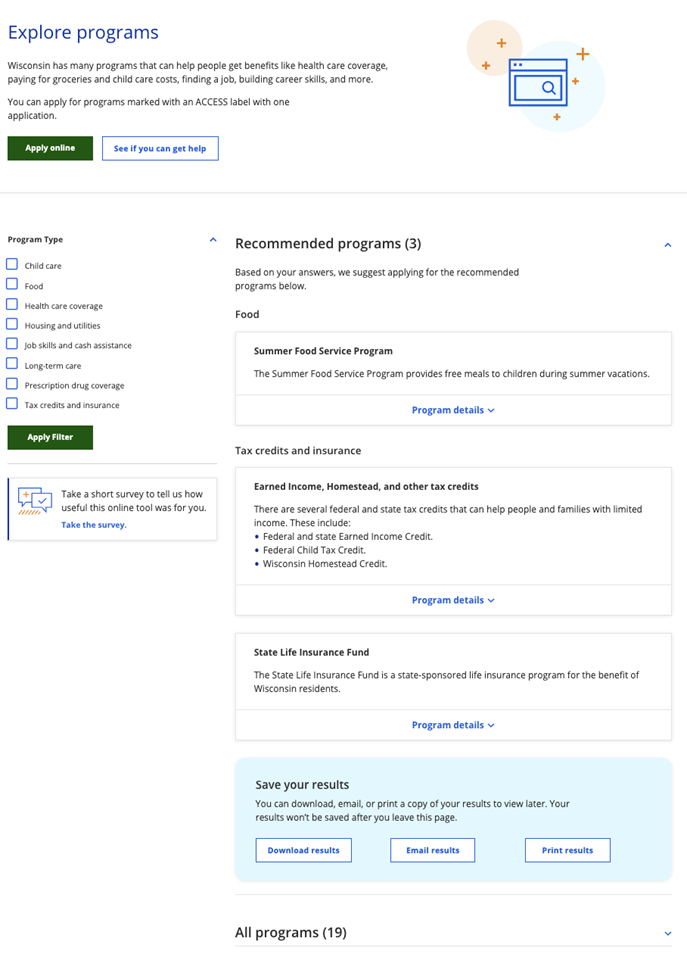Show State Life Insurance Fund Program details

pos(453,725)
